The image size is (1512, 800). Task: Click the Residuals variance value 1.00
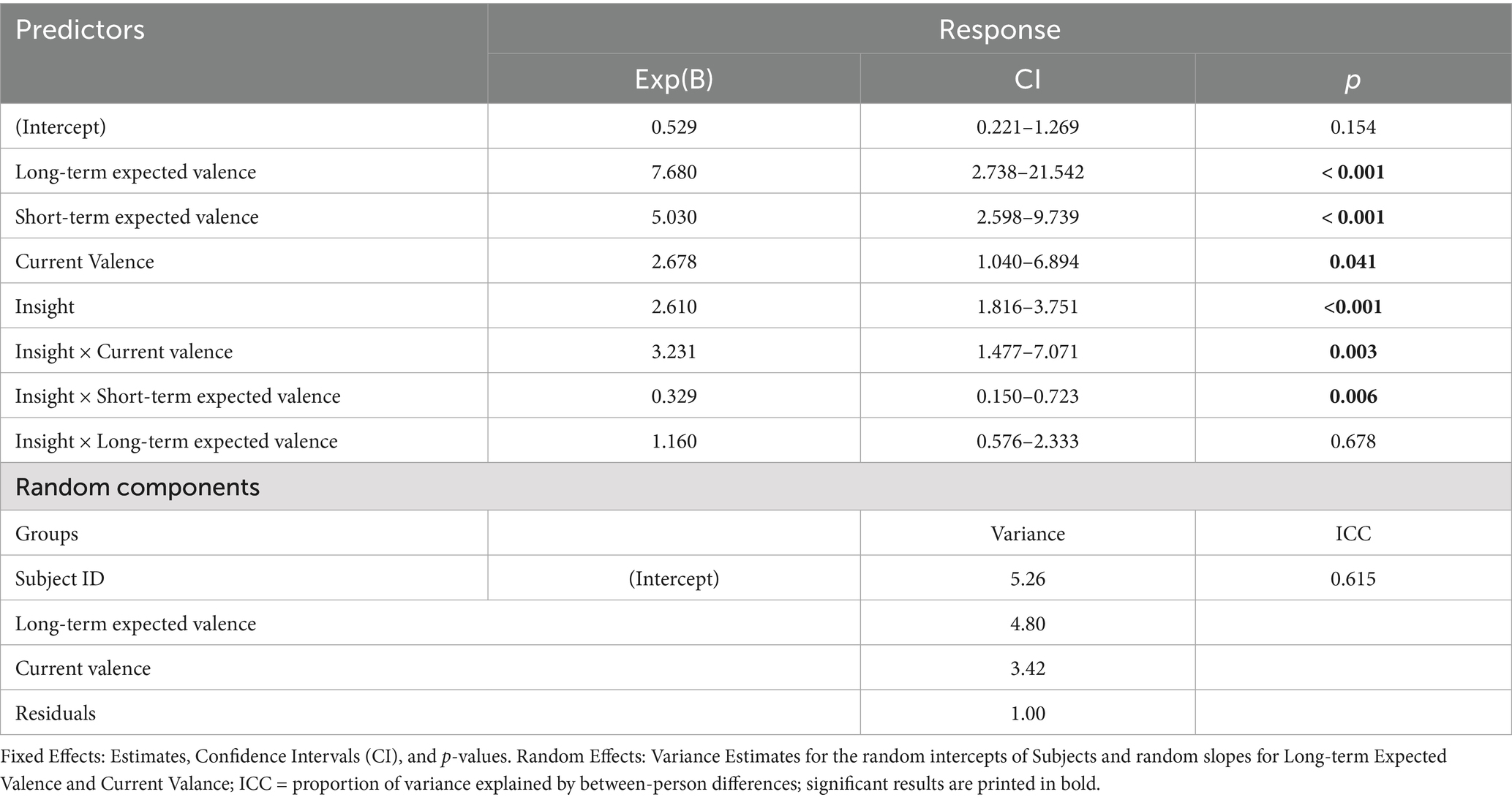coord(1027,714)
